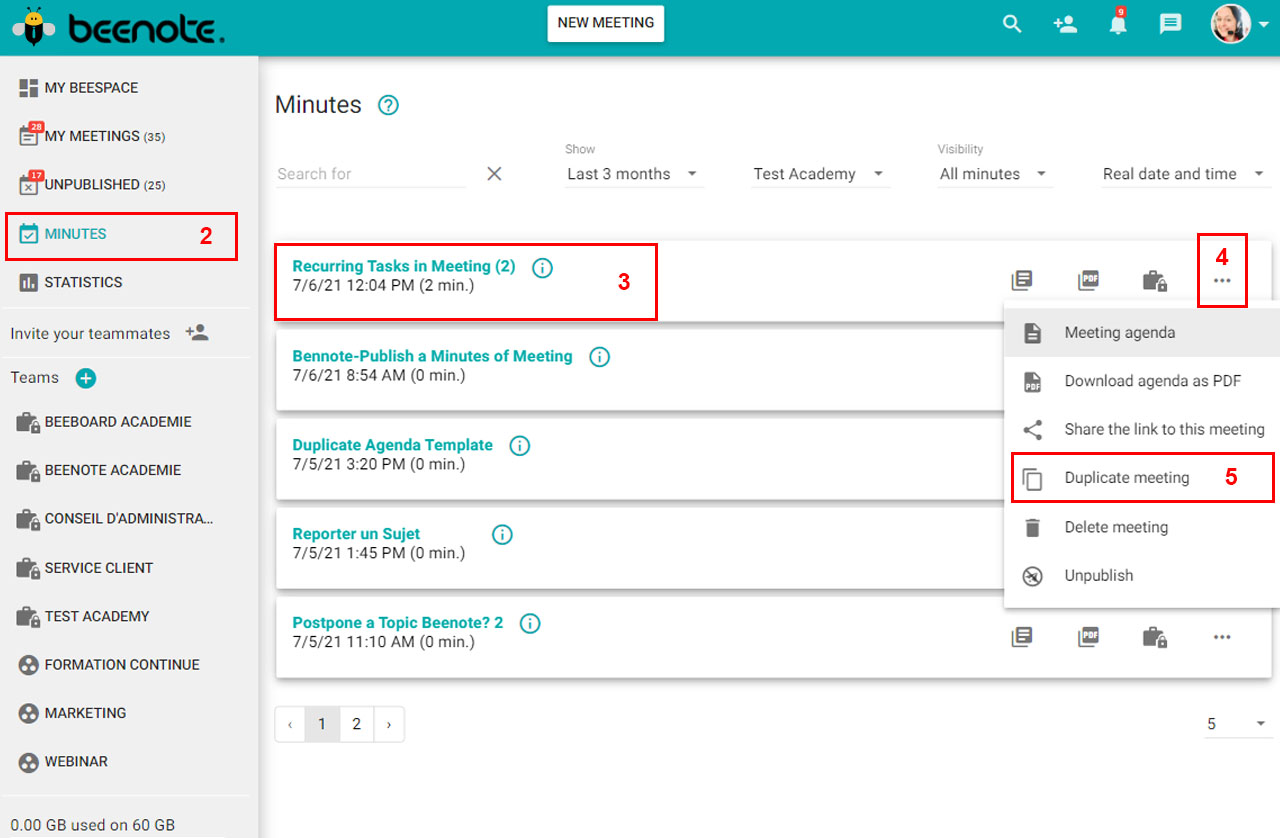Show info for Postpone a Topic Beenote
Image resolution: width=1280 pixels, height=838 pixels.
coord(531,624)
